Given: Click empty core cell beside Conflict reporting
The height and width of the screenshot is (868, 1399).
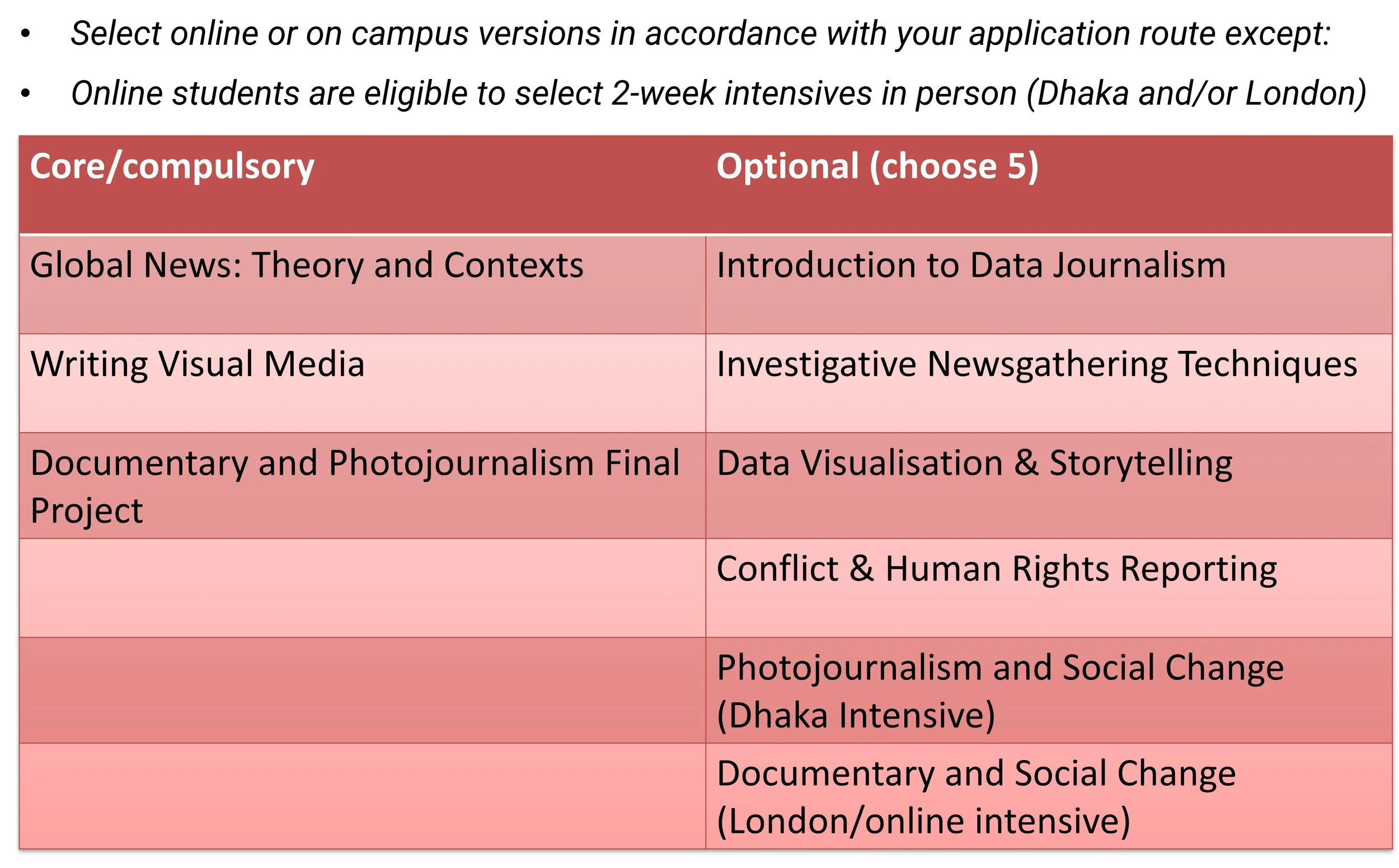Looking at the screenshot, I should (x=362, y=587).
